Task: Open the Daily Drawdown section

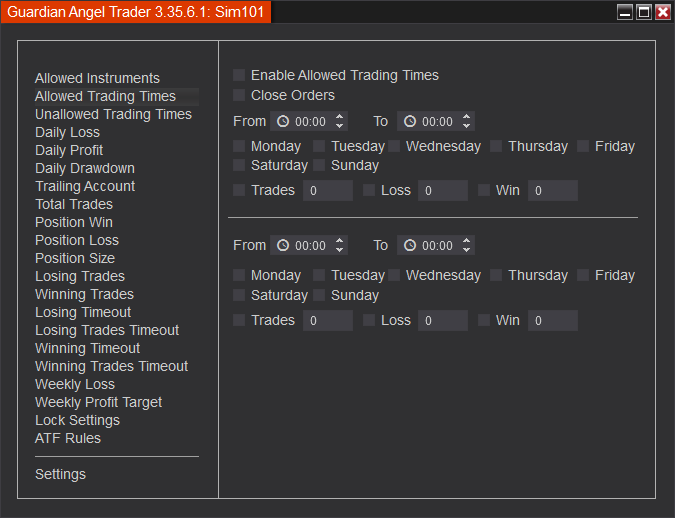Action: click(85, 168)
